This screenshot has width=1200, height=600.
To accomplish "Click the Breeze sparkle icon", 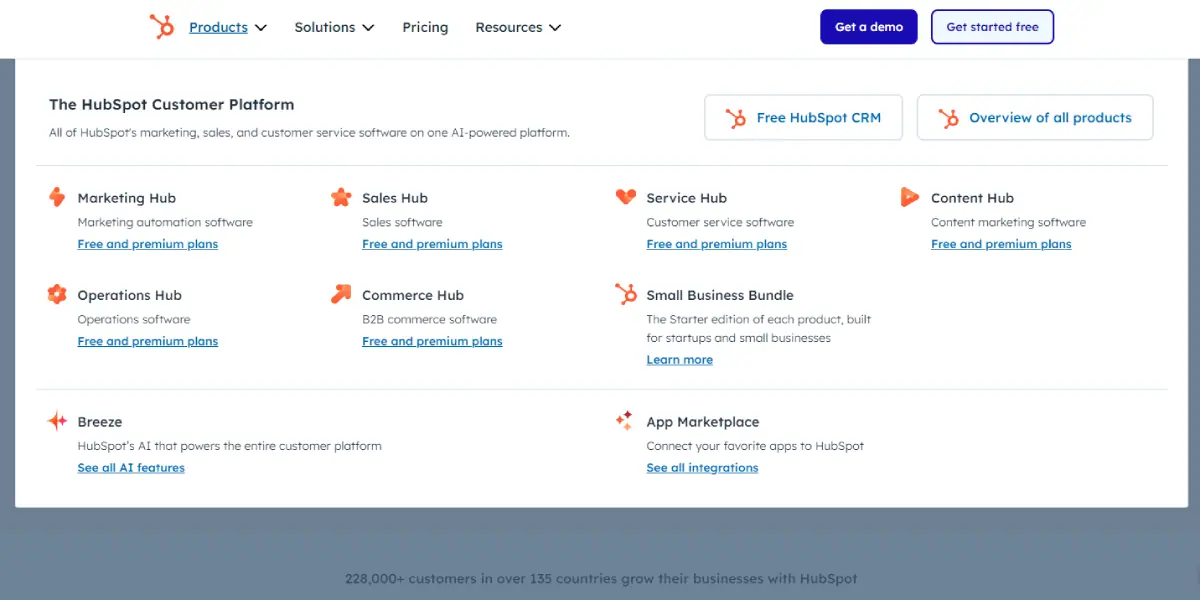I will coord(57,421).
